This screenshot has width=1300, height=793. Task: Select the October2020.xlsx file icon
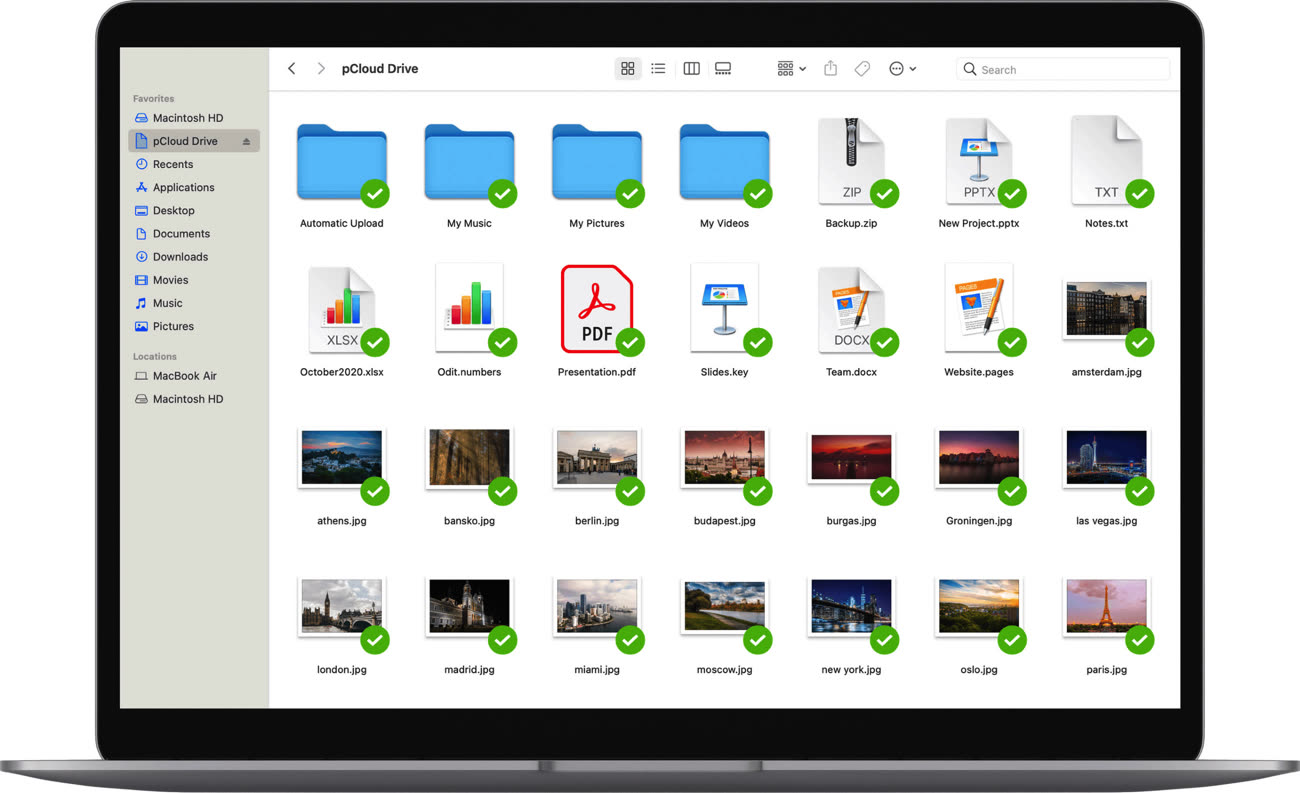point(342,309)
